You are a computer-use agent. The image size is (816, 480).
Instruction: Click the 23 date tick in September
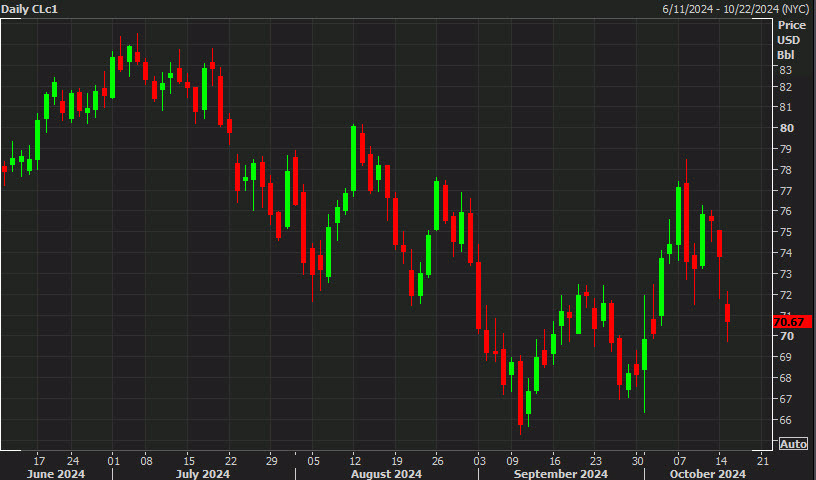tap(596, 461)
